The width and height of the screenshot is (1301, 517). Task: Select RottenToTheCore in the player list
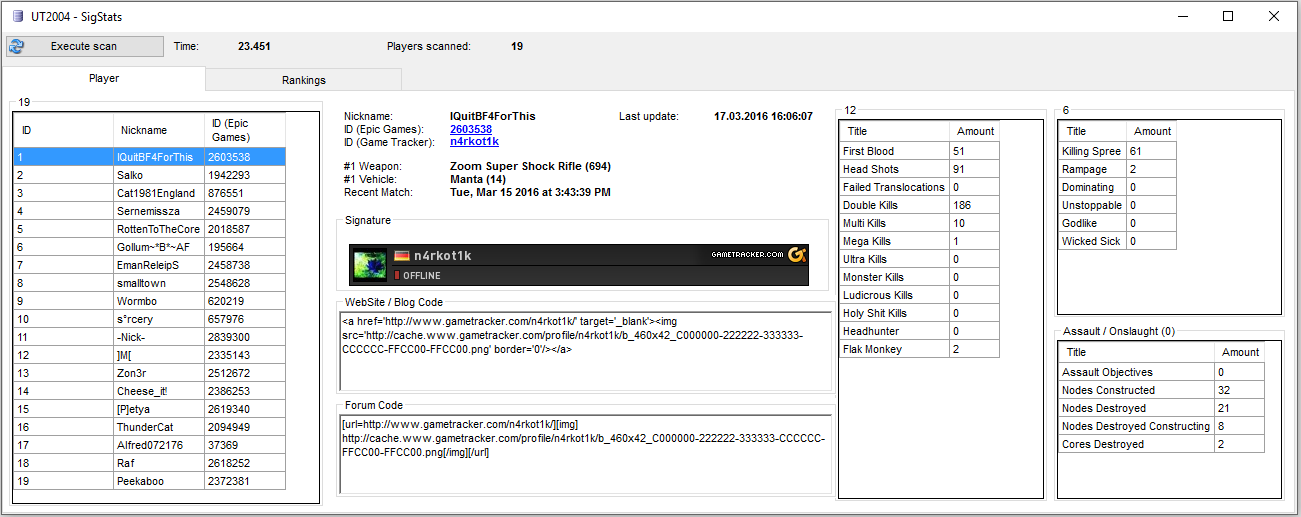click(x=158, y=229)
